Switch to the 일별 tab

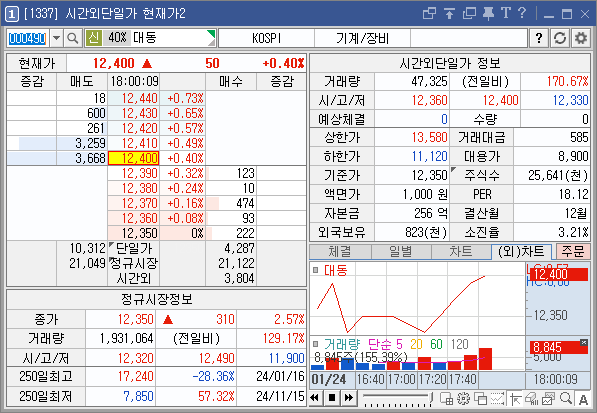[x=401, y=252]
